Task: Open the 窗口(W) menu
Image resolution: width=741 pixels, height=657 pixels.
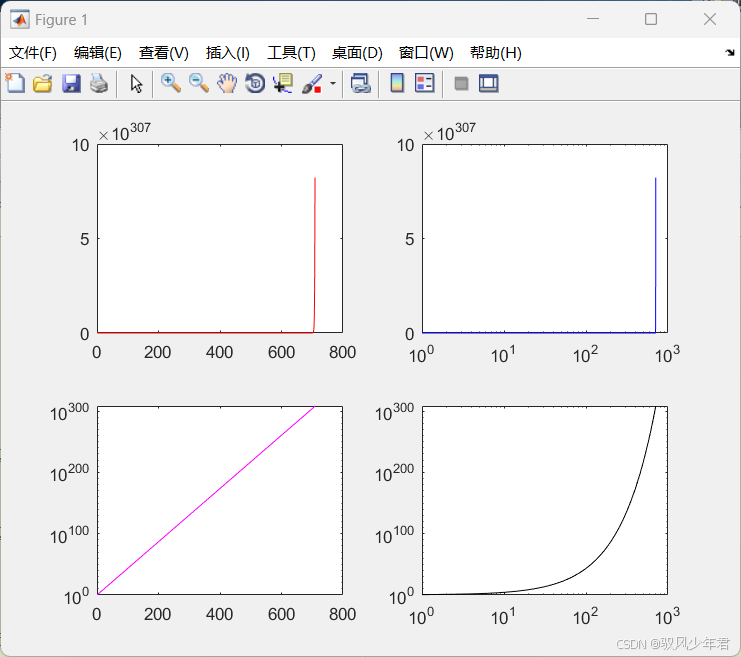Action: 426,52
